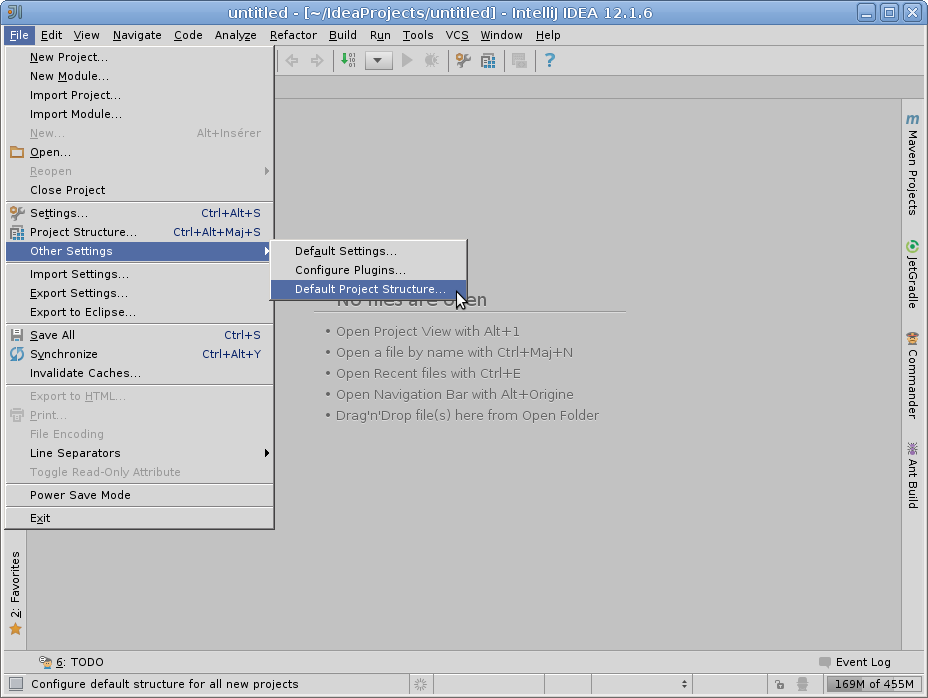The width and height of the screenshot is (928, 698).
Task: Click the read-only lock icon in status bar
Action: [x=779, y=684]
